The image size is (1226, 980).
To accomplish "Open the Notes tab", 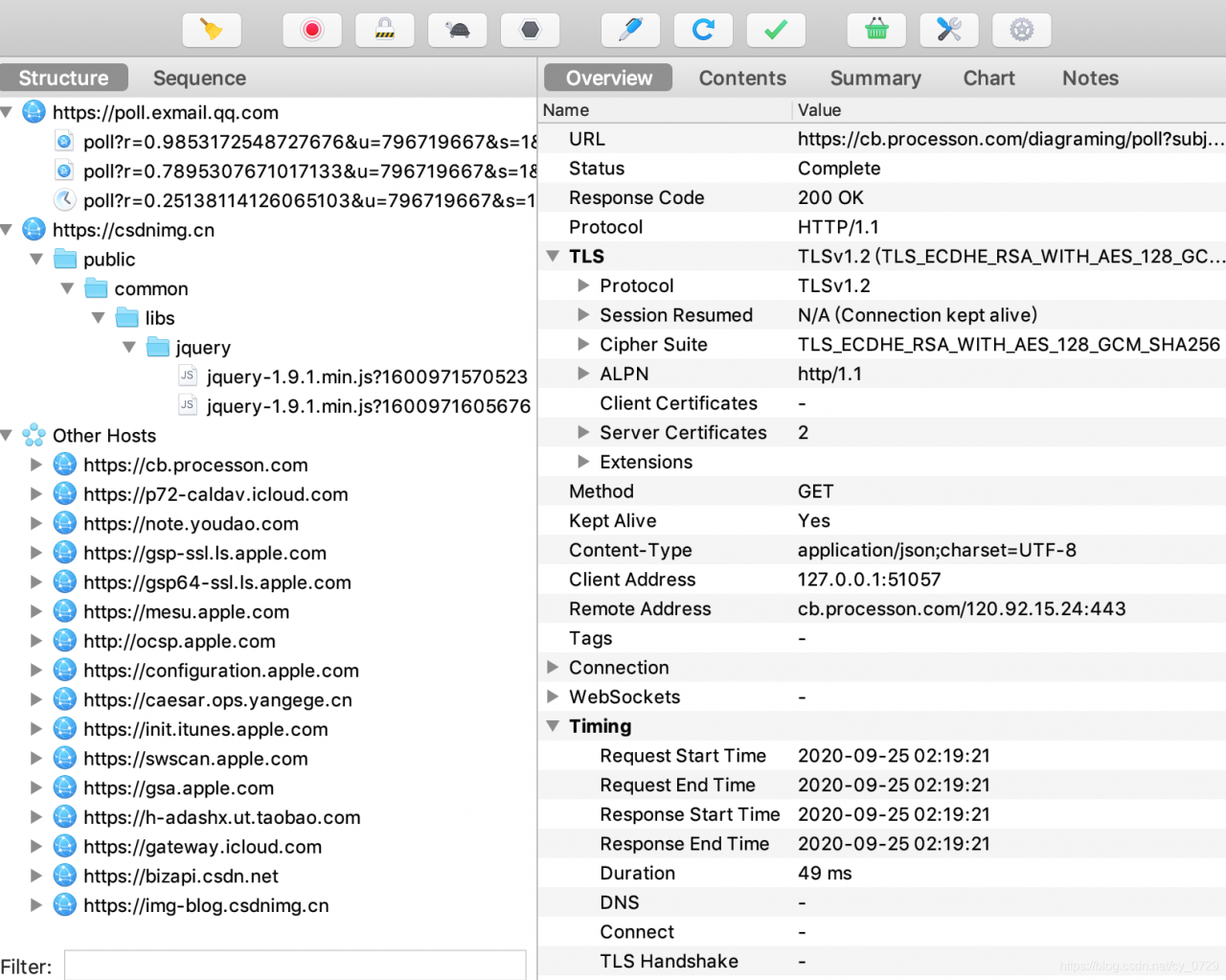I will click(x=1090, y=78).
